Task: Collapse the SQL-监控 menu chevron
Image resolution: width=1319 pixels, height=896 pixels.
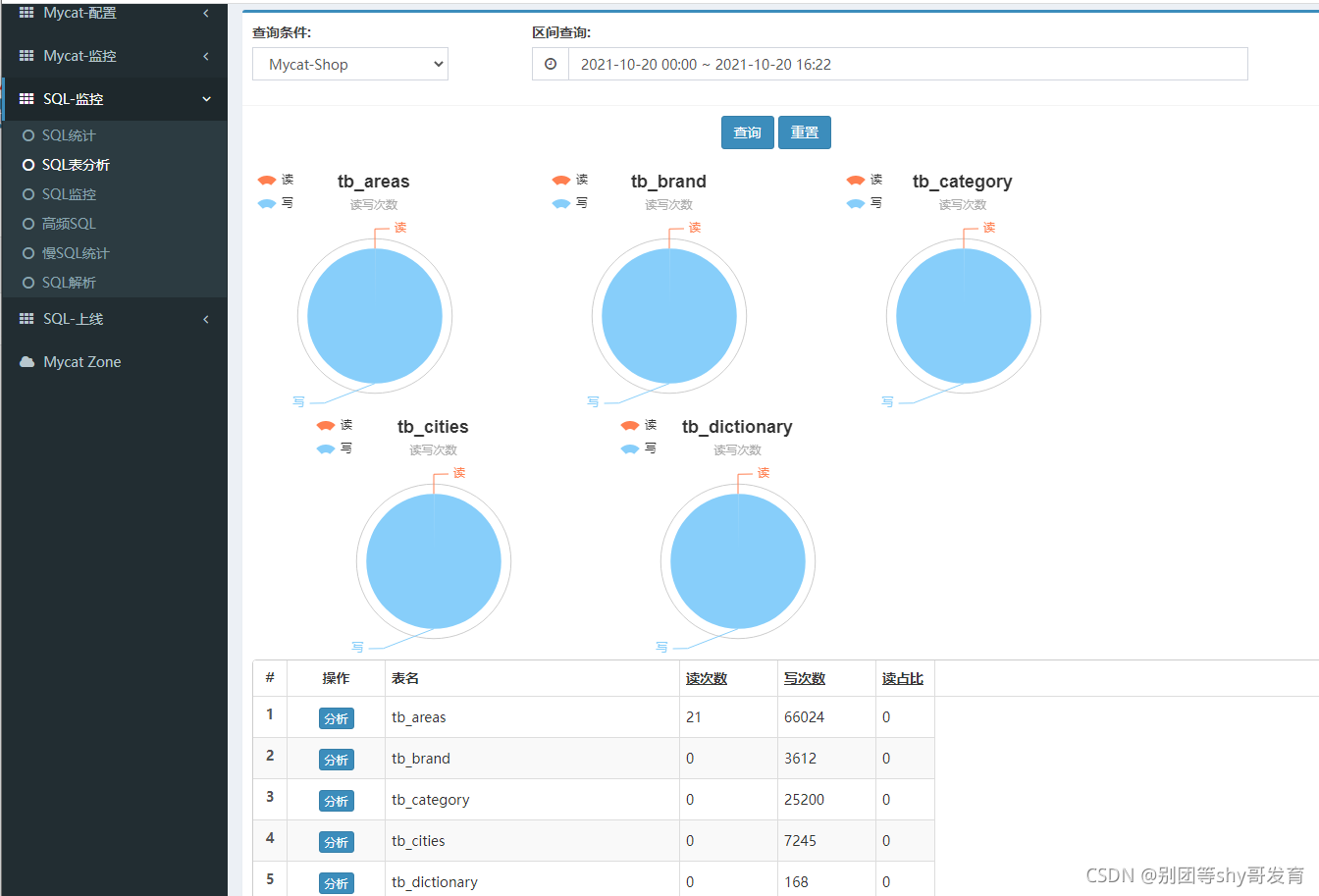Action: [206, 99]
